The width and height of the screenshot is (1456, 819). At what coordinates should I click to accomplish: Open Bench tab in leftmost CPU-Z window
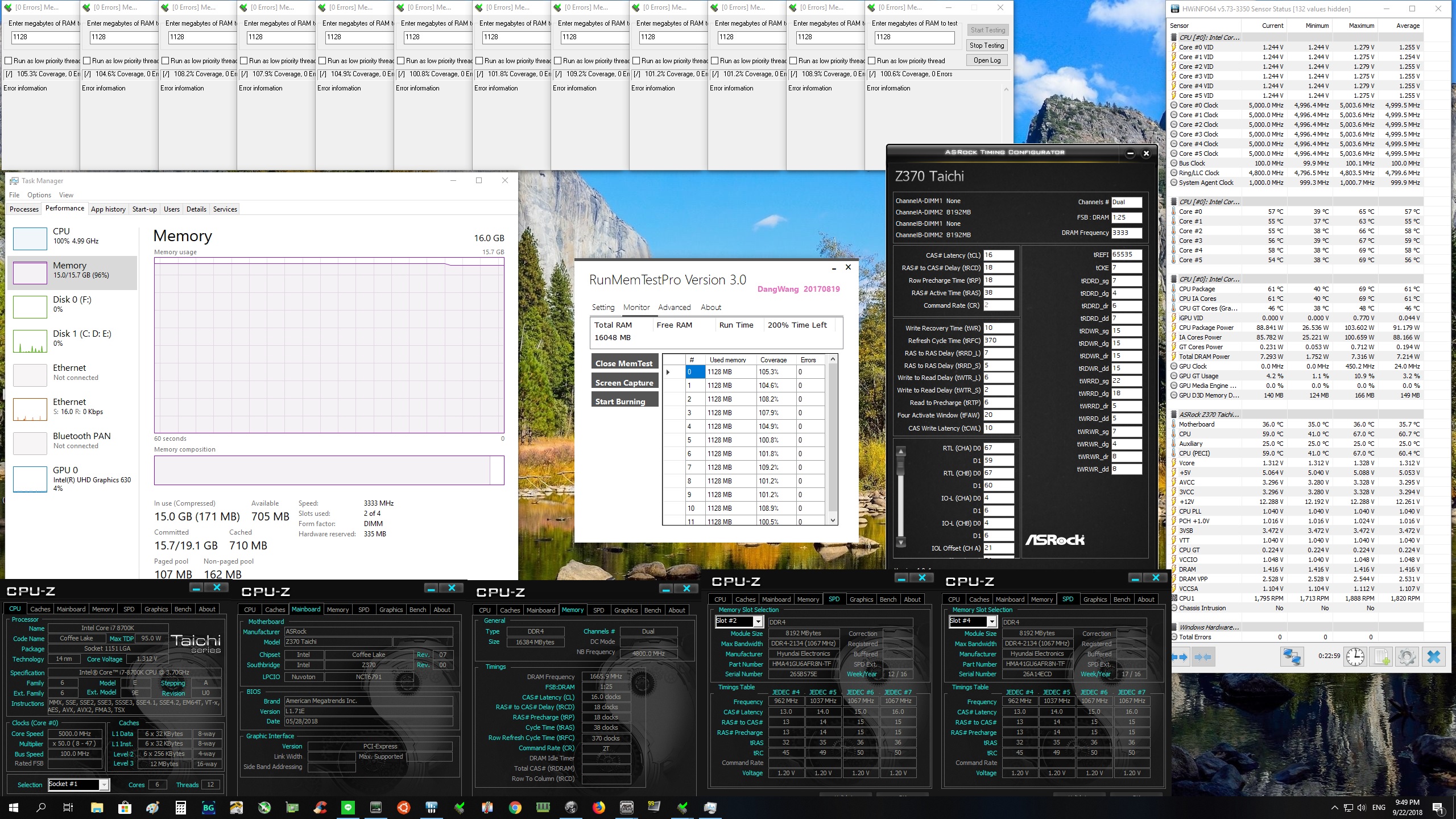pos(183,609)
